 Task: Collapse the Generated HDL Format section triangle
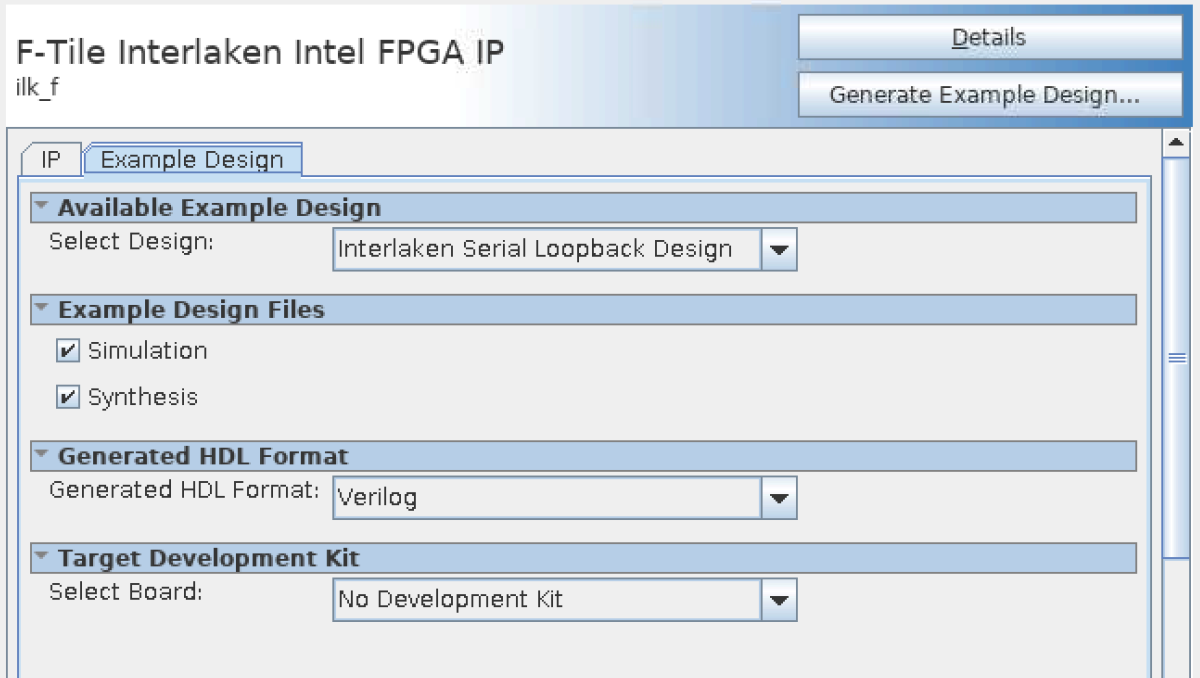42,455
